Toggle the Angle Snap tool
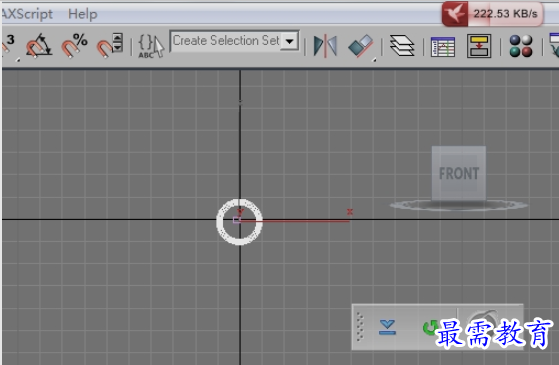This screenshot has width=559, height=365. pyautogui.click(x=39, y=46)
